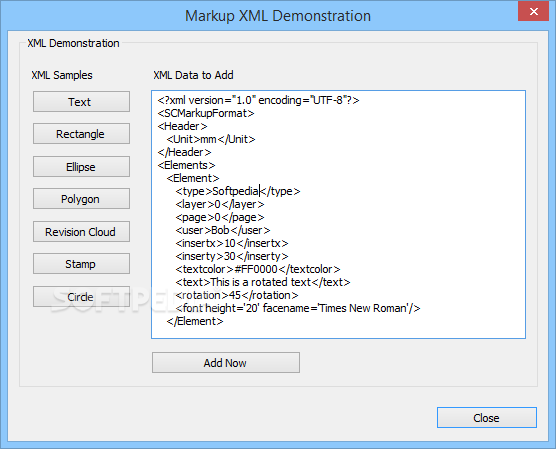Load the Ellipse XML sample
The width and height of the screenshot is (556, 449).
(81, 167)
